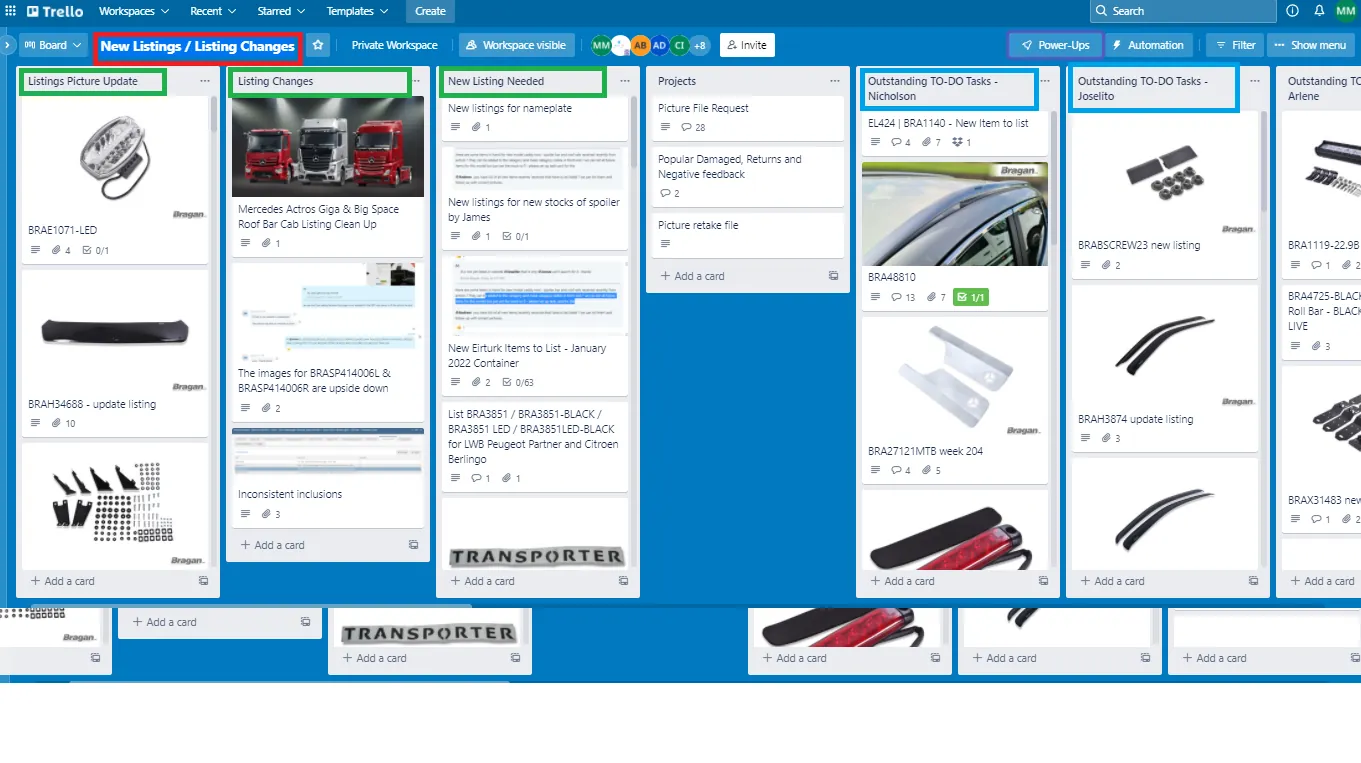The width and height of the screenshot is (1361, 763).
Task: Click the CI board member avatar
Action: [x=680, y=45]
